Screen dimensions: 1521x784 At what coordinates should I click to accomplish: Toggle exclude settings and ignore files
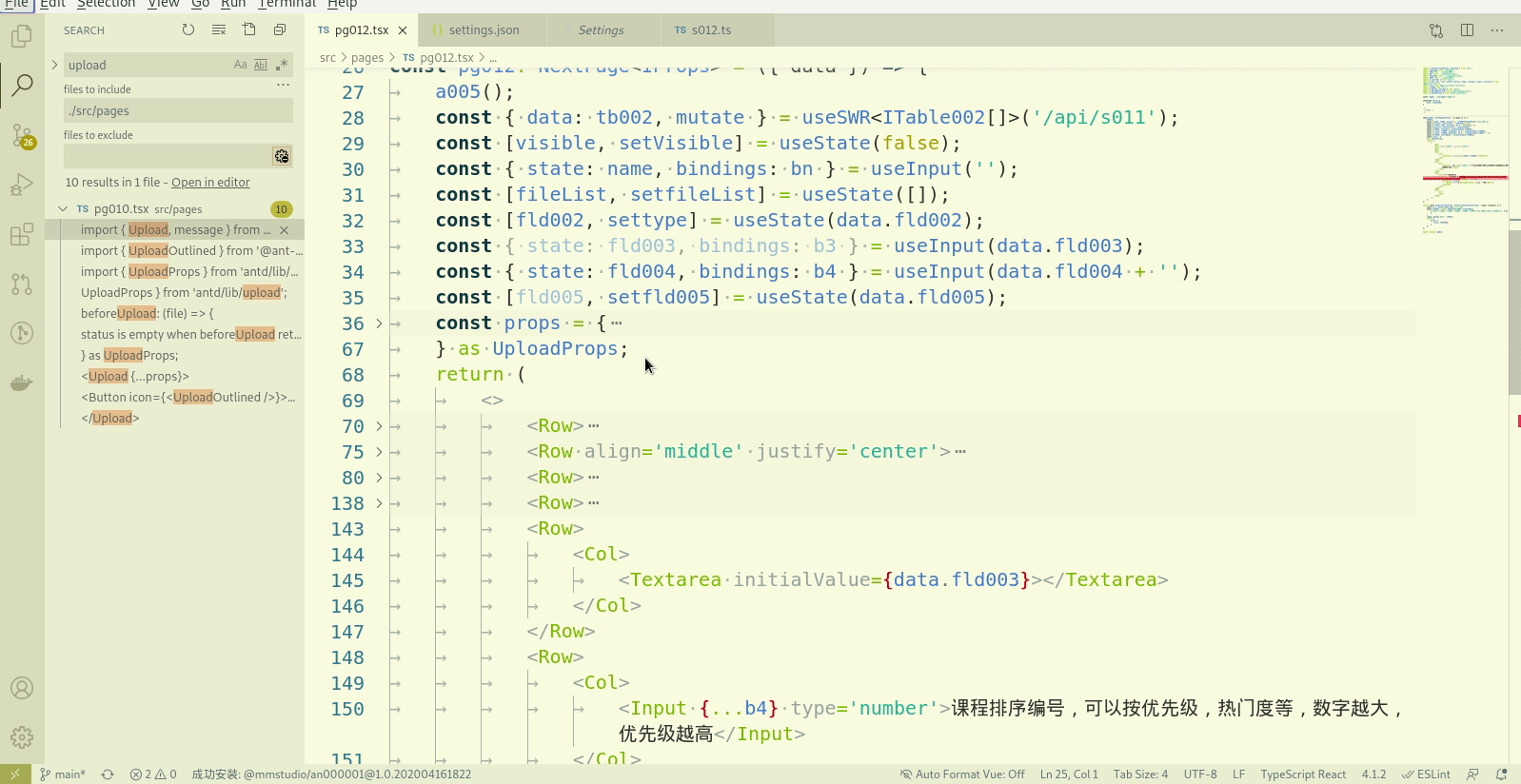point(282,156)
